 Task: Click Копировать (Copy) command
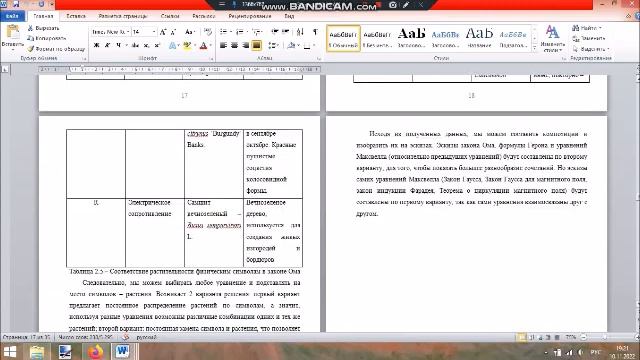tap(47, 38)
